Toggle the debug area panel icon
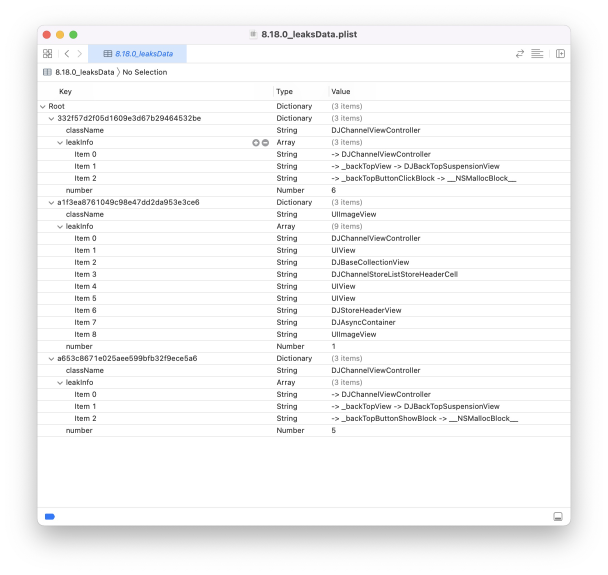Image resolution: width=608 pixels, height=575 pixels. coord(558,516)
